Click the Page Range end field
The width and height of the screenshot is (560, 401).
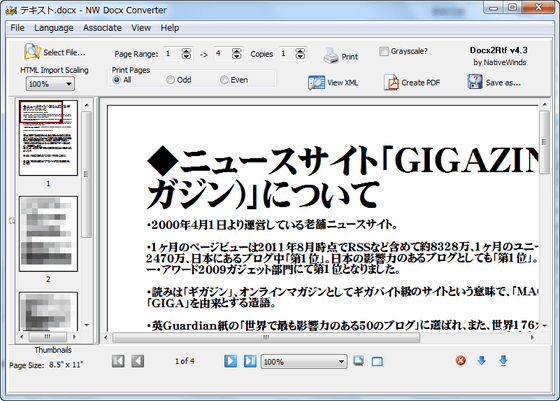[222, 54]
